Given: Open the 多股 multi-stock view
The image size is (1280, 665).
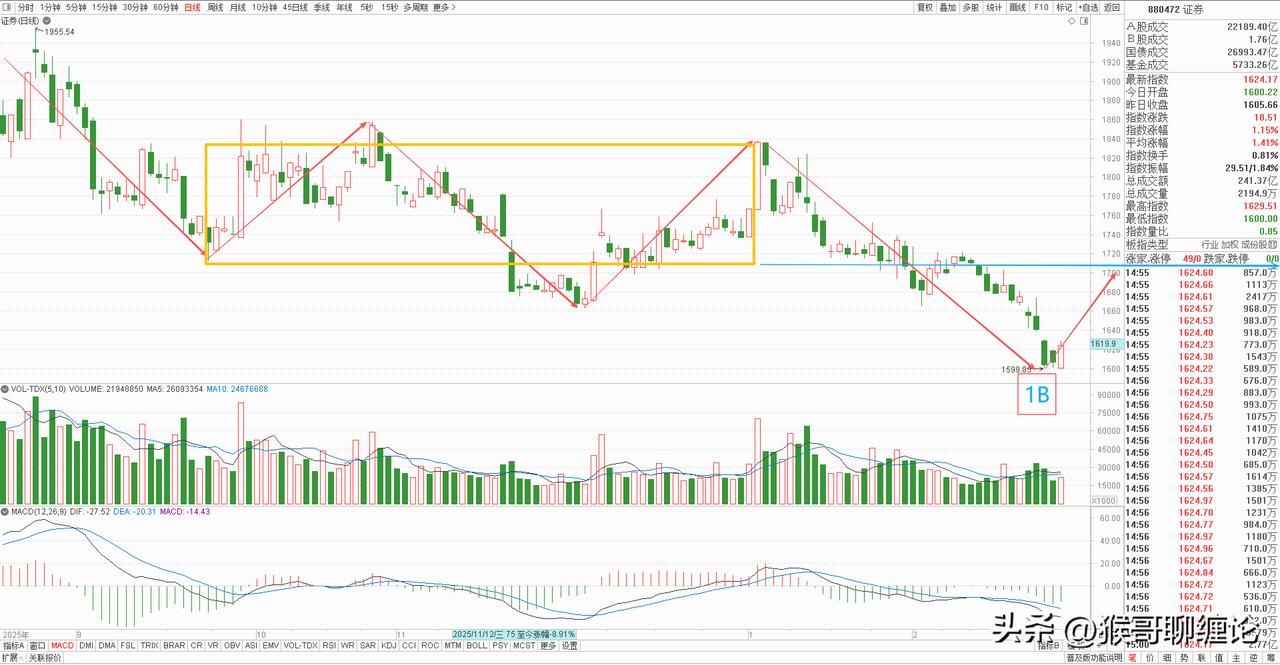Looking at the screenshot, I should pos(971,6).
